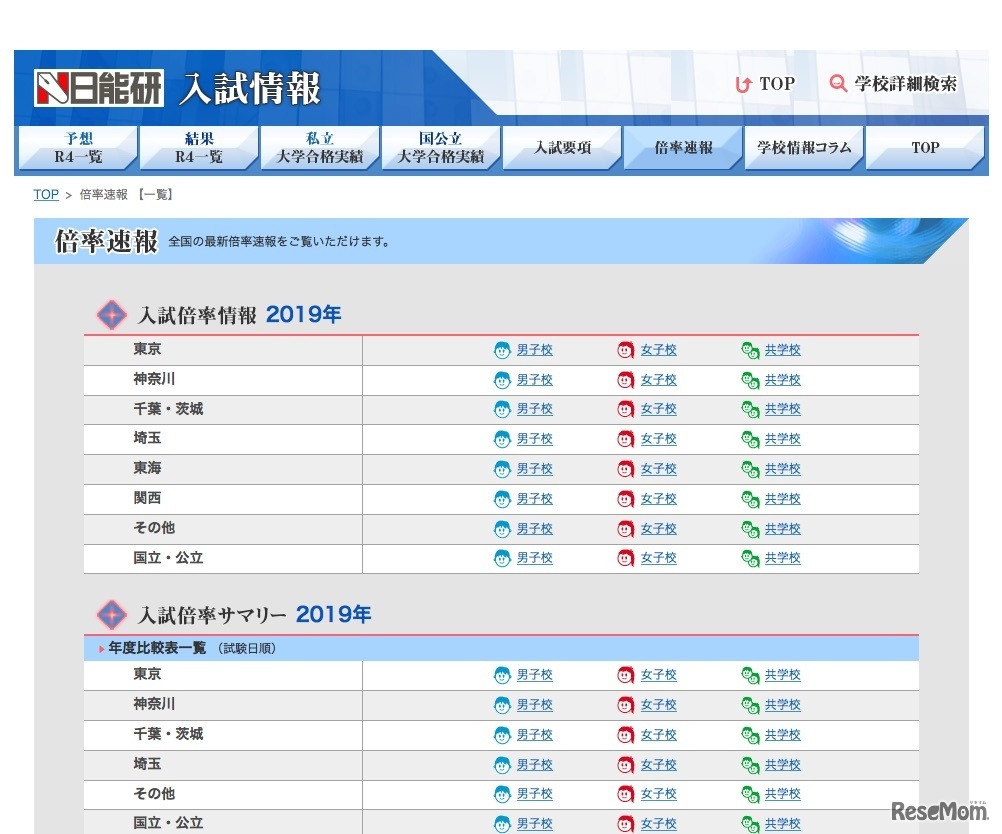This screenshot has height=834, width=1002.
Task: Open the 国公立大学合格実績 navigation tab
Action: [441, 148]
